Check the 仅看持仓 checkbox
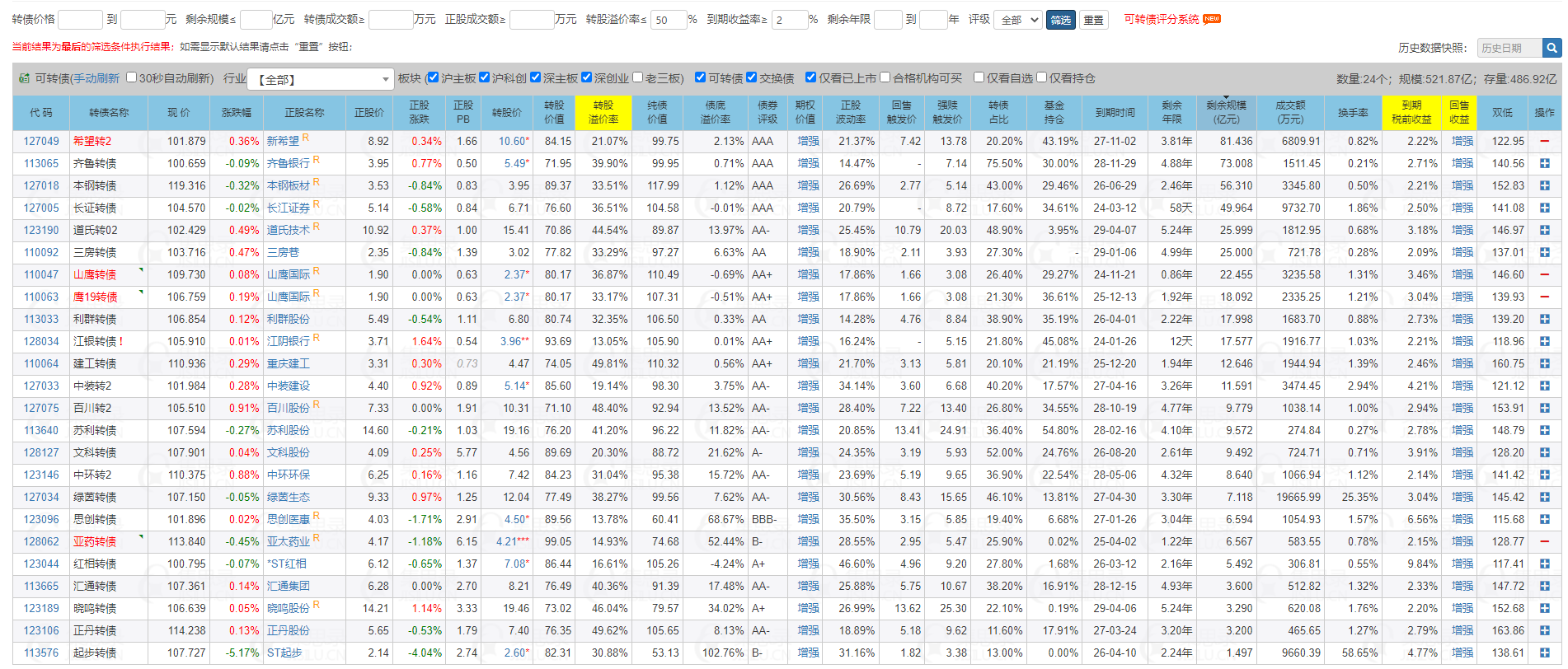Image resolution: width=1568 pixels, height=669 pixels. coord(1041,77)
